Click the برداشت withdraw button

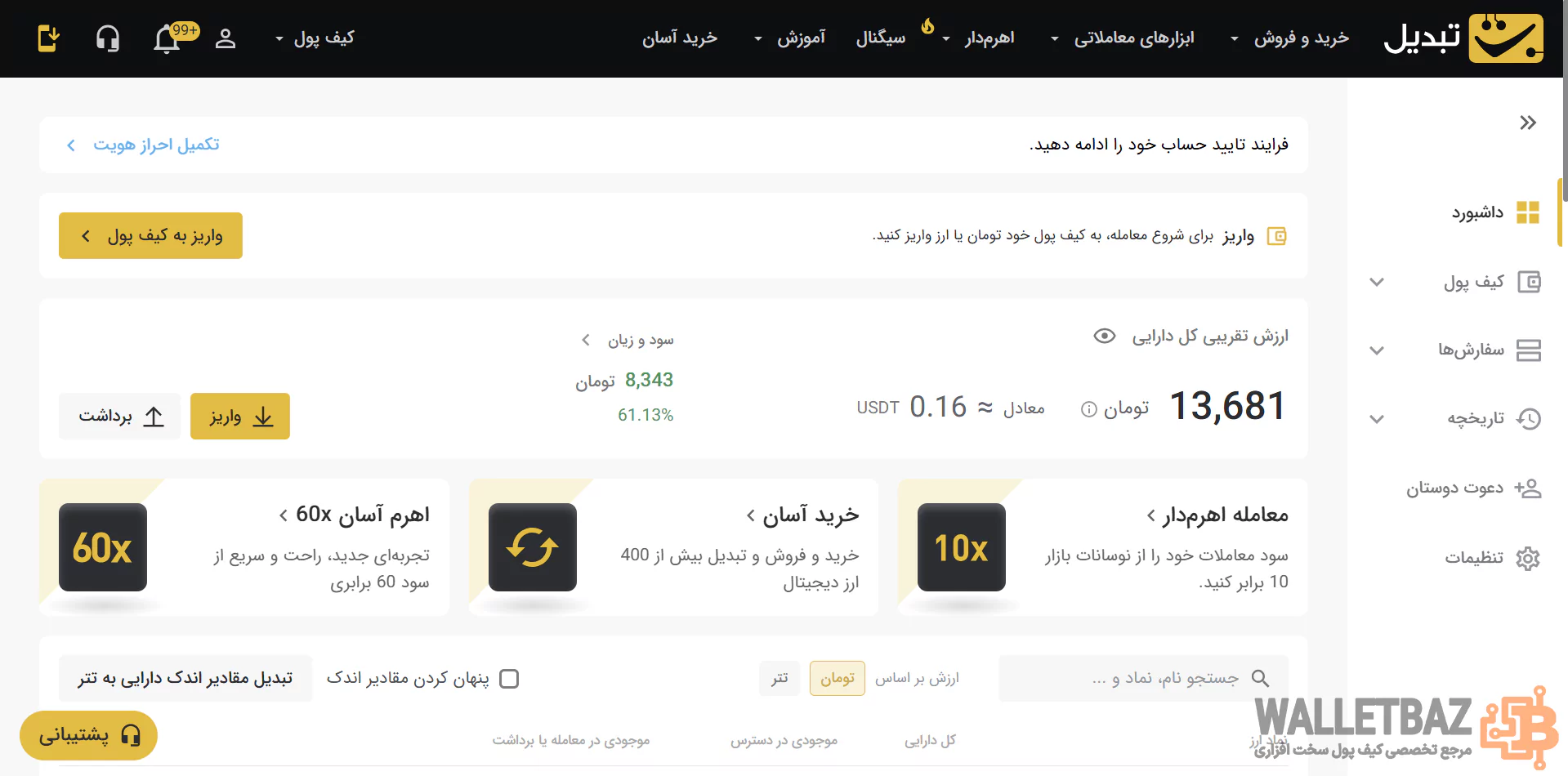pyautogui.click(x=119, y=417)
